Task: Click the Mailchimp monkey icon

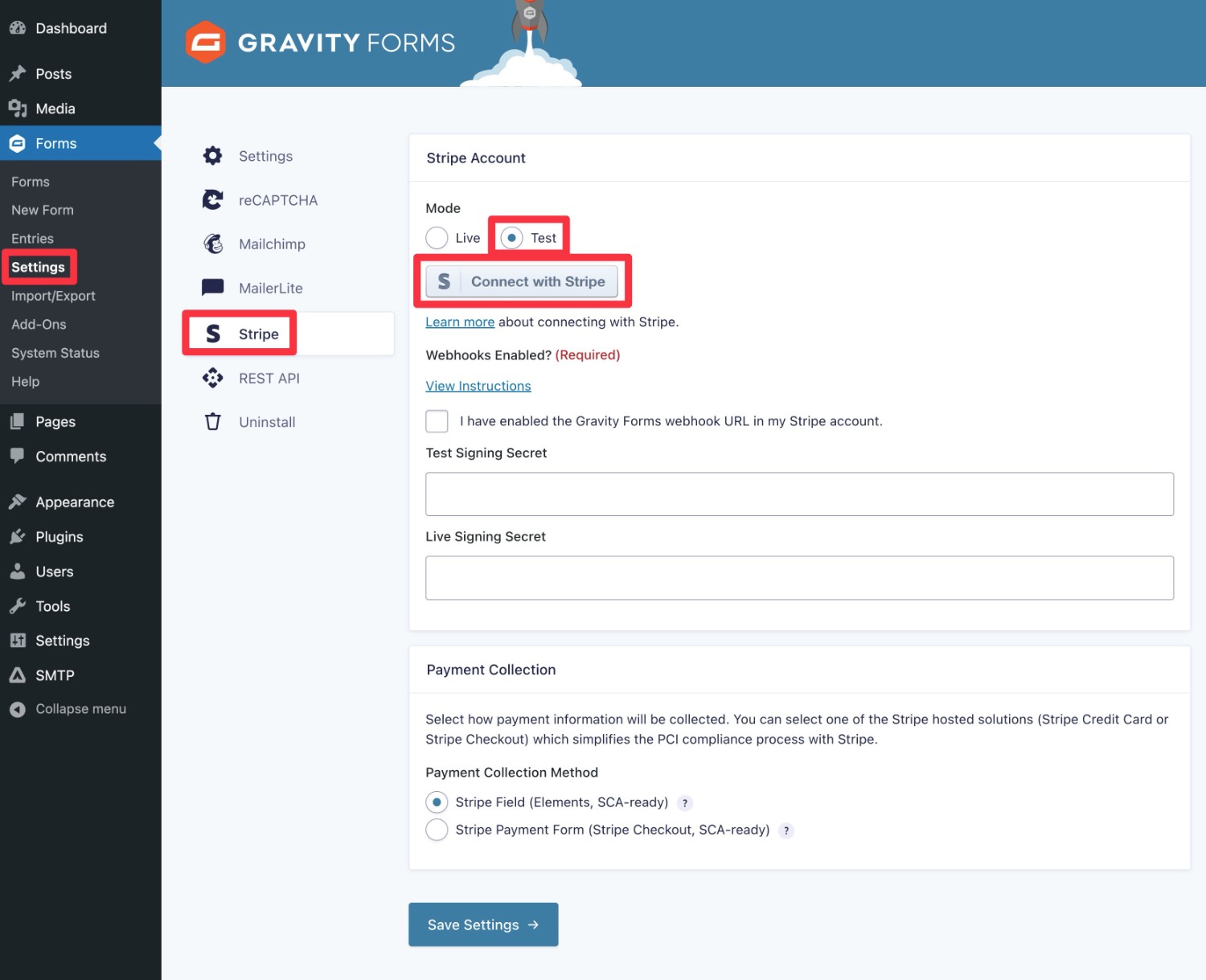Action: 212,244
